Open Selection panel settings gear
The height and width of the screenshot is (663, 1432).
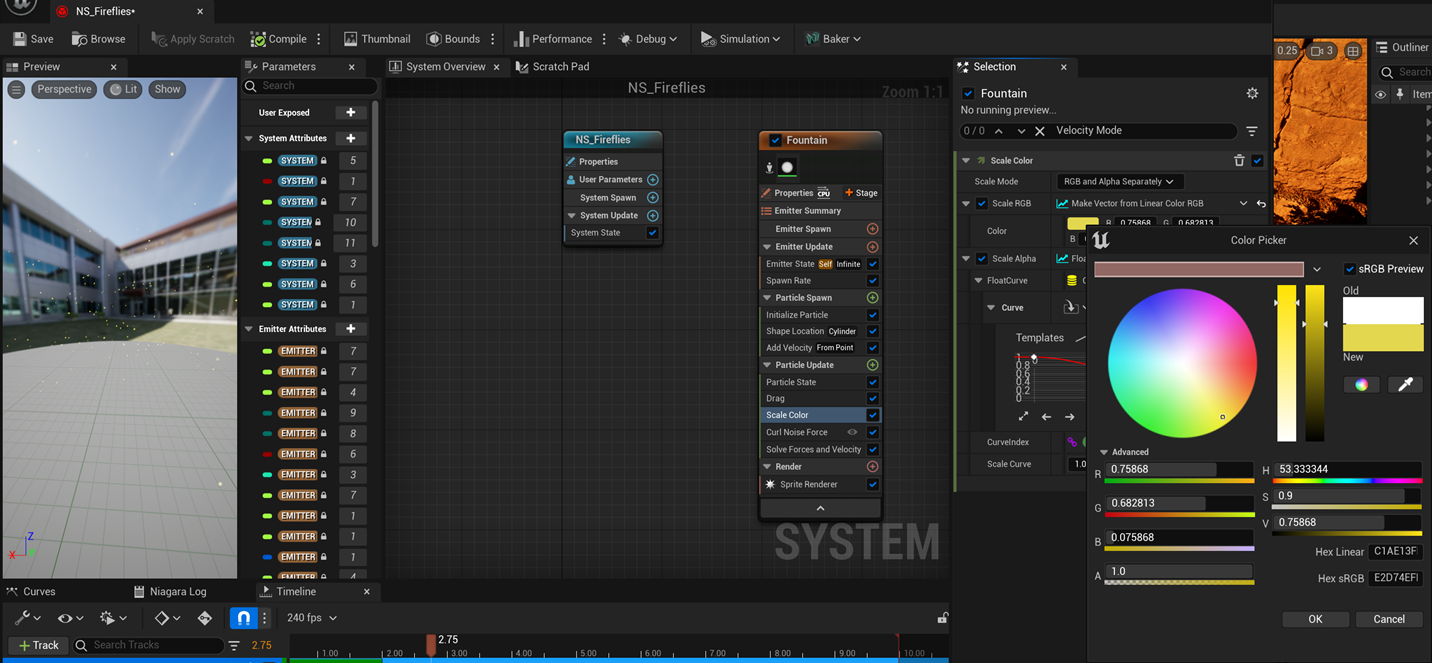[1251, 93]
